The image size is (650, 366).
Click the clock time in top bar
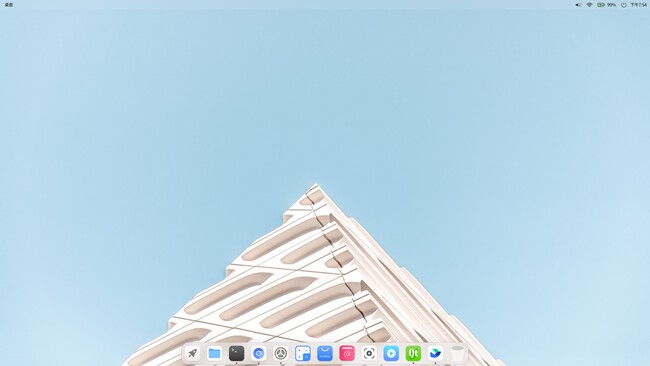638,5
